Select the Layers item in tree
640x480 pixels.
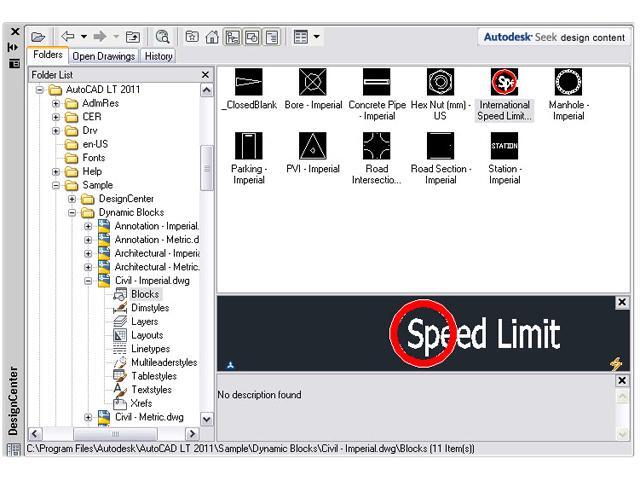pos(144,322)
